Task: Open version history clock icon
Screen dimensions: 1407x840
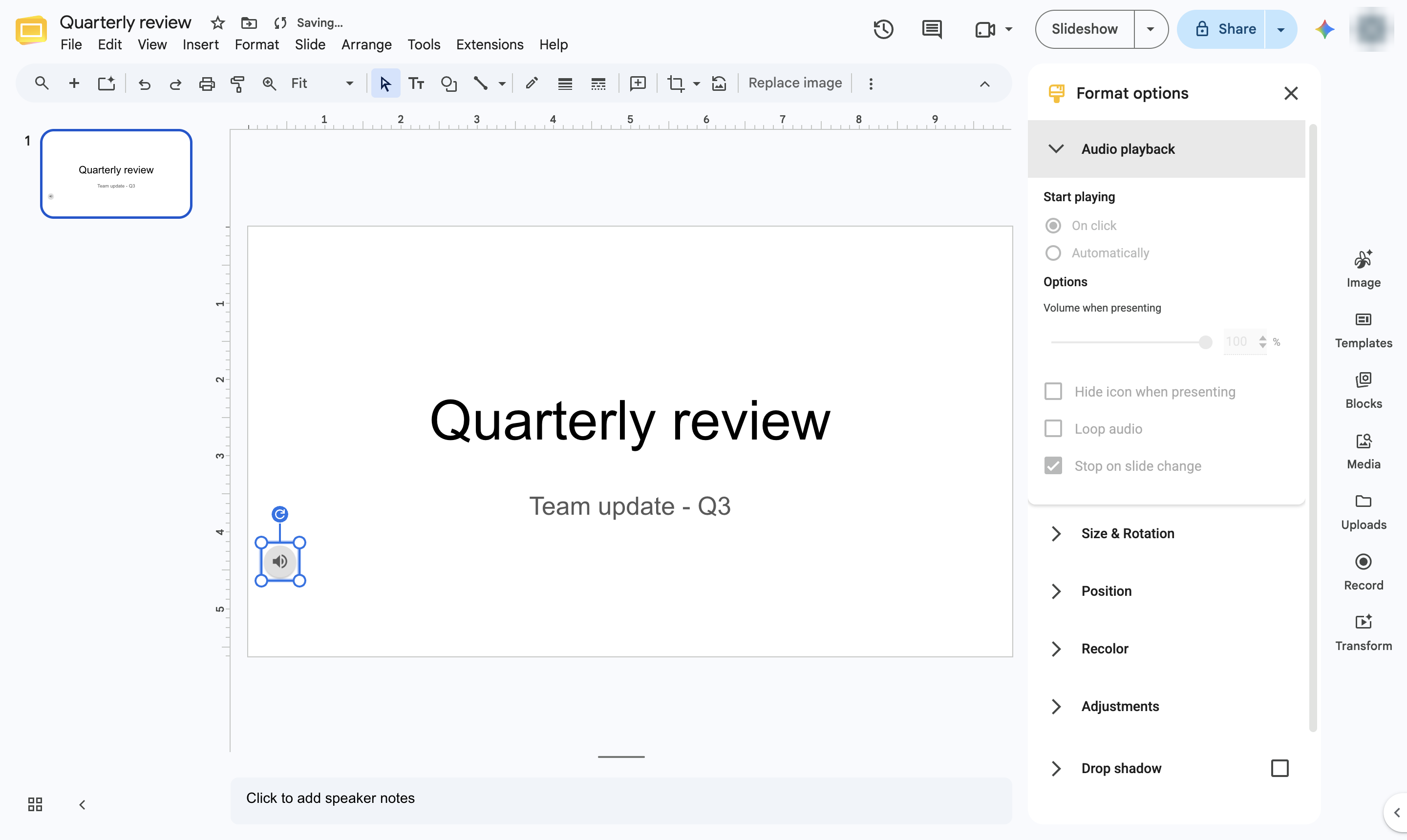Action: (x=883, y=29)
